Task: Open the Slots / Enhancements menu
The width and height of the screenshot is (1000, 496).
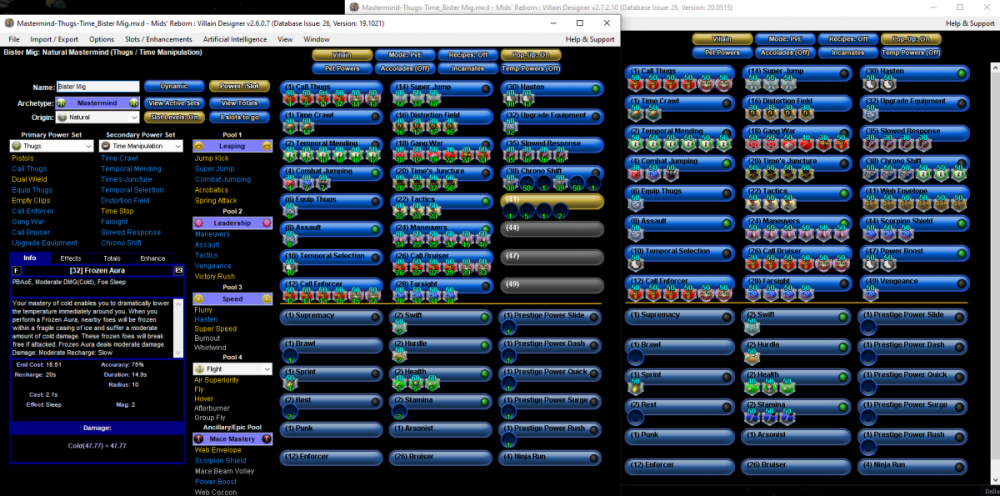Action: [x=158, y=39]
